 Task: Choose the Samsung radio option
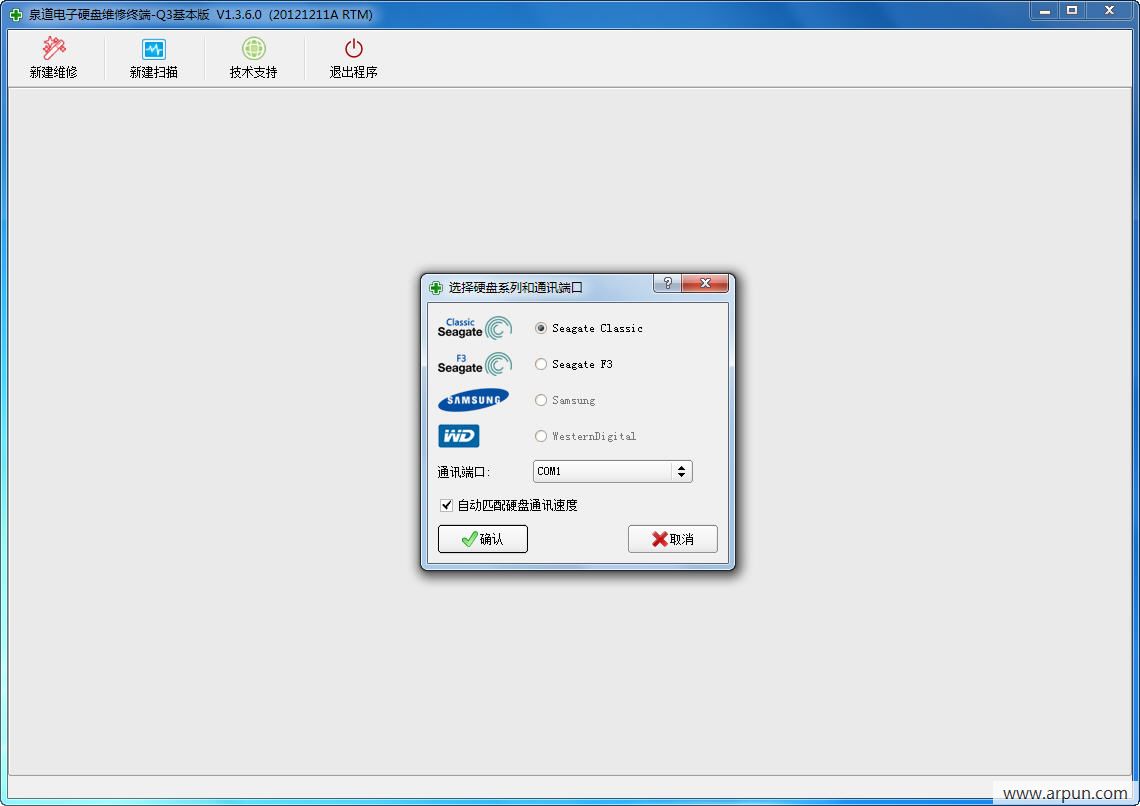click(x=540, y=400)
